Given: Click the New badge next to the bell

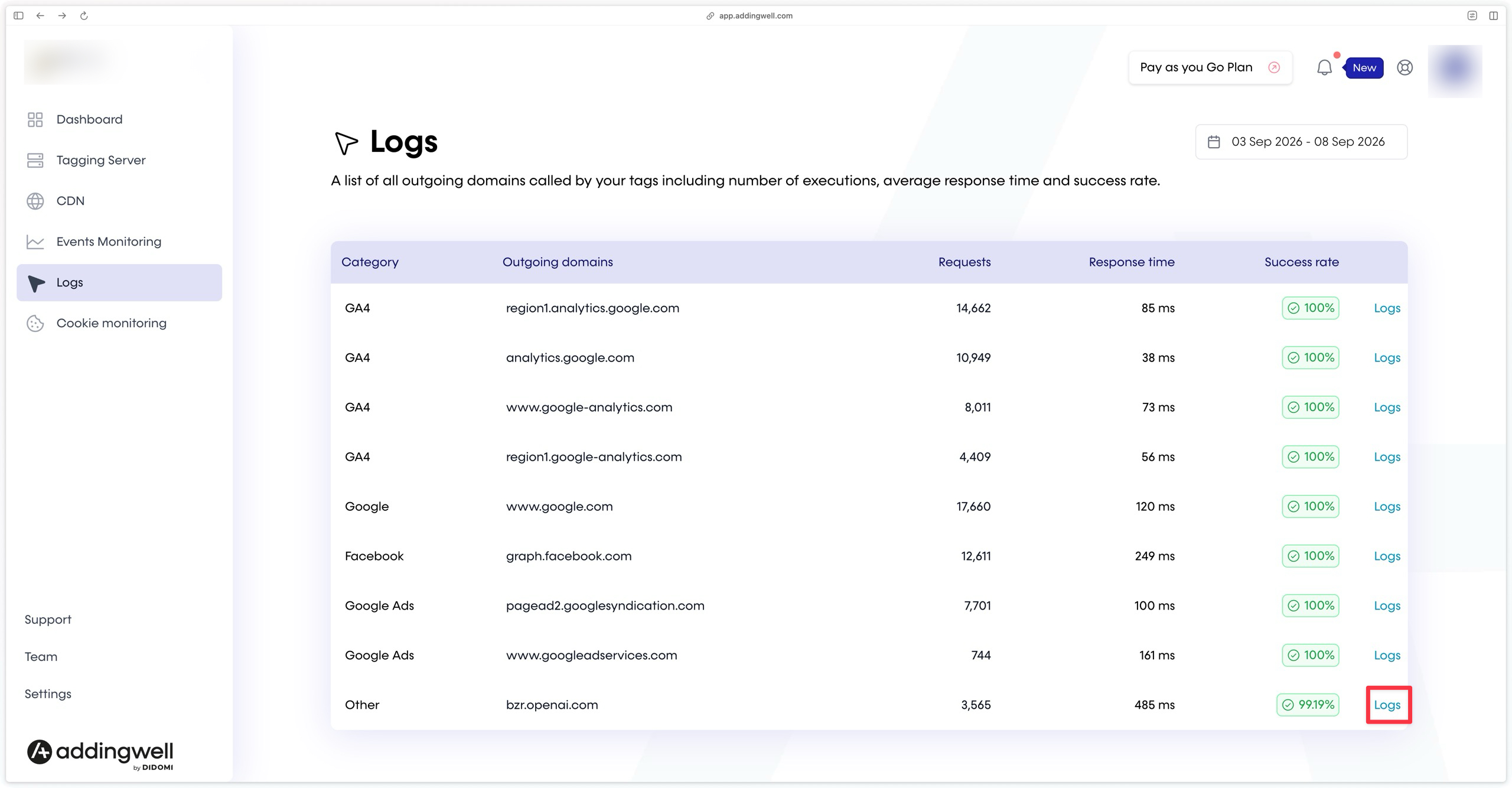Looking at the screenshot, I should click(x=1364, y=68).
